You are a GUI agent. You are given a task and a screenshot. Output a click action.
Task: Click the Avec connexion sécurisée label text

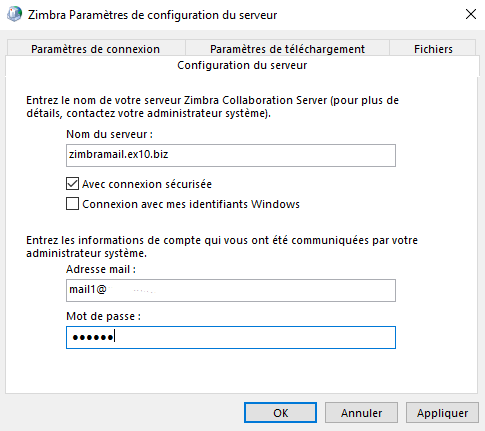click(147, 184)
